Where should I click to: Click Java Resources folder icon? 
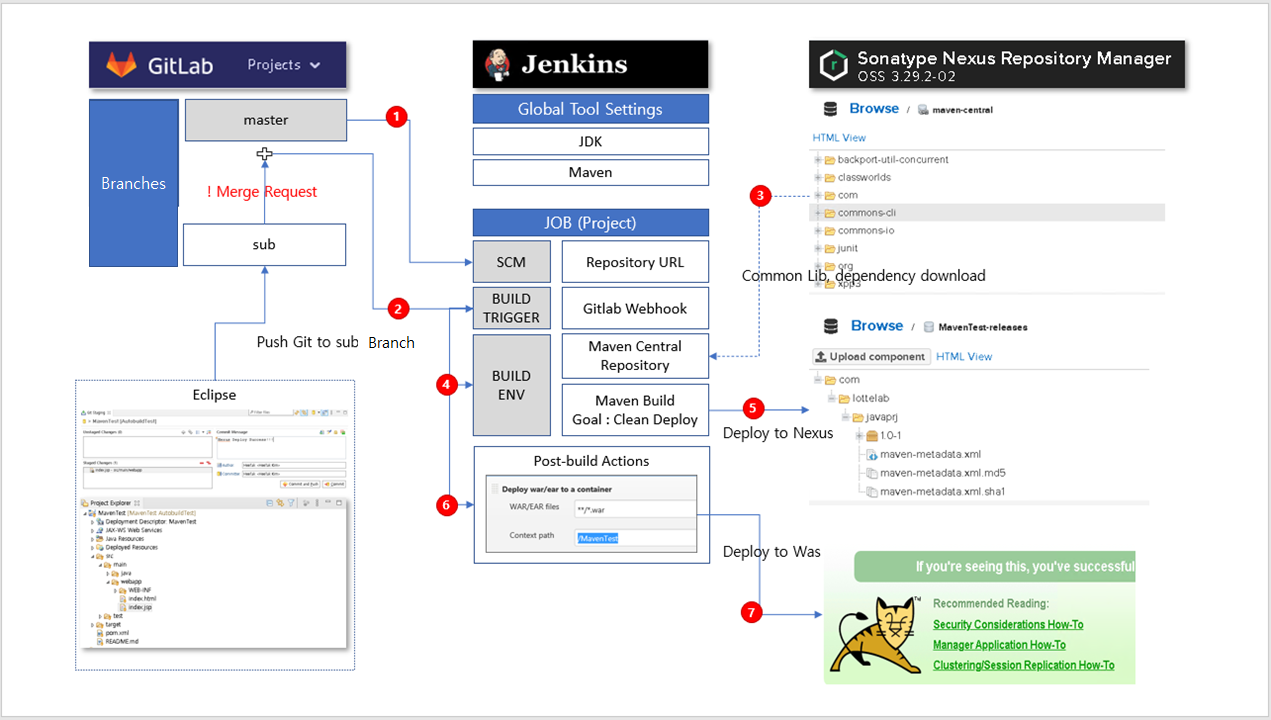[99, 539]
